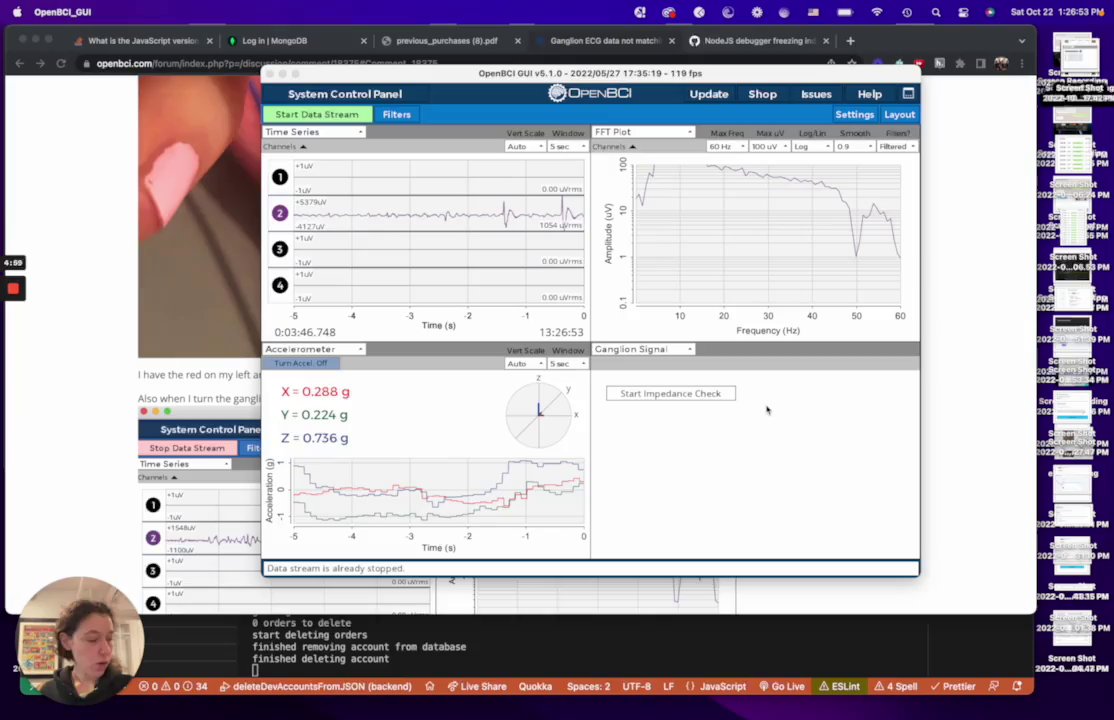Open the Filters button

(x=396, y=114)
